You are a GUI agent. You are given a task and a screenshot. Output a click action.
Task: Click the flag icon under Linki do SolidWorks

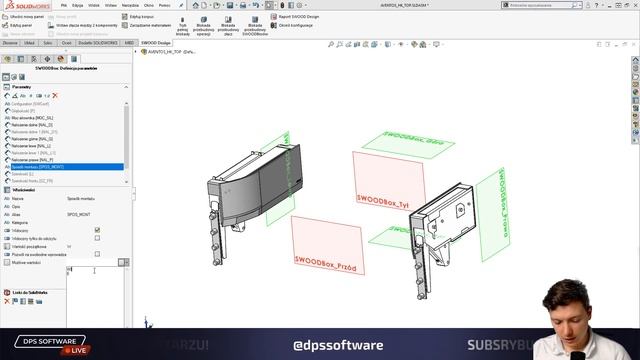click(15, 301)
